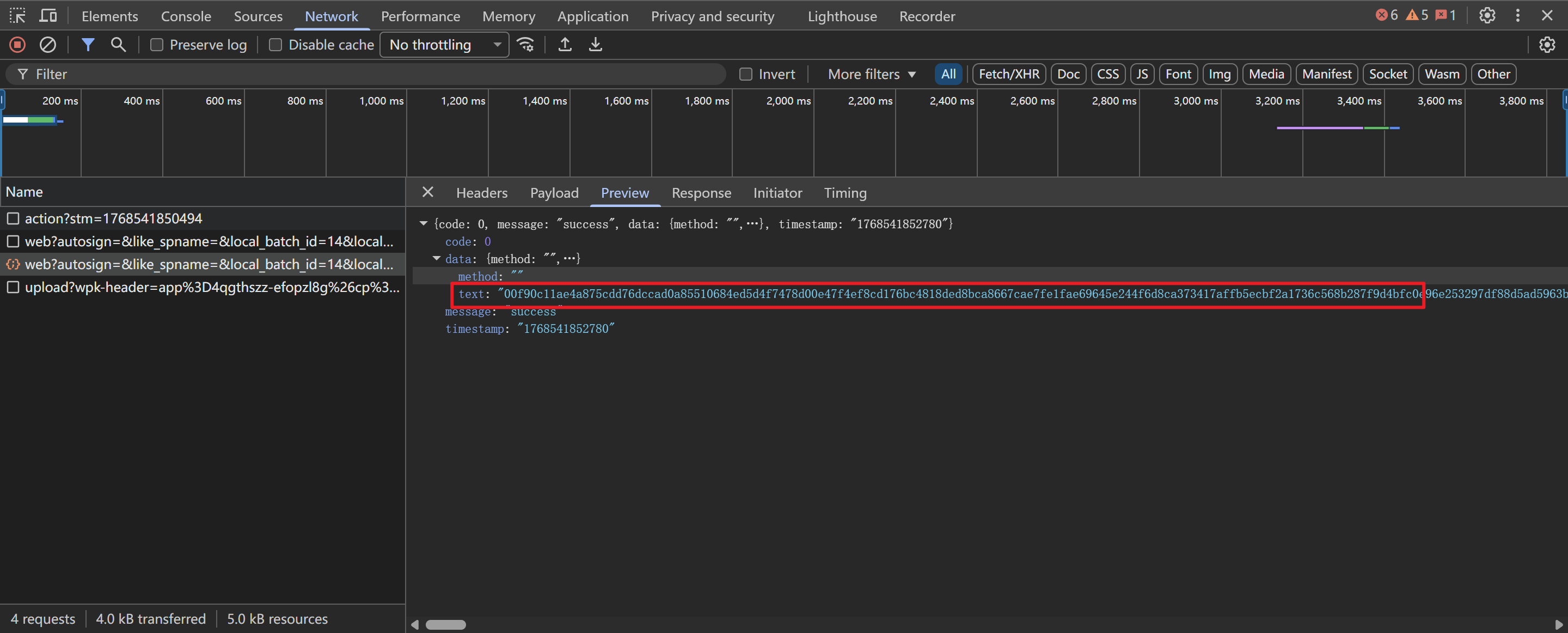
Task: Clear the network log
Action: [47, 45]
